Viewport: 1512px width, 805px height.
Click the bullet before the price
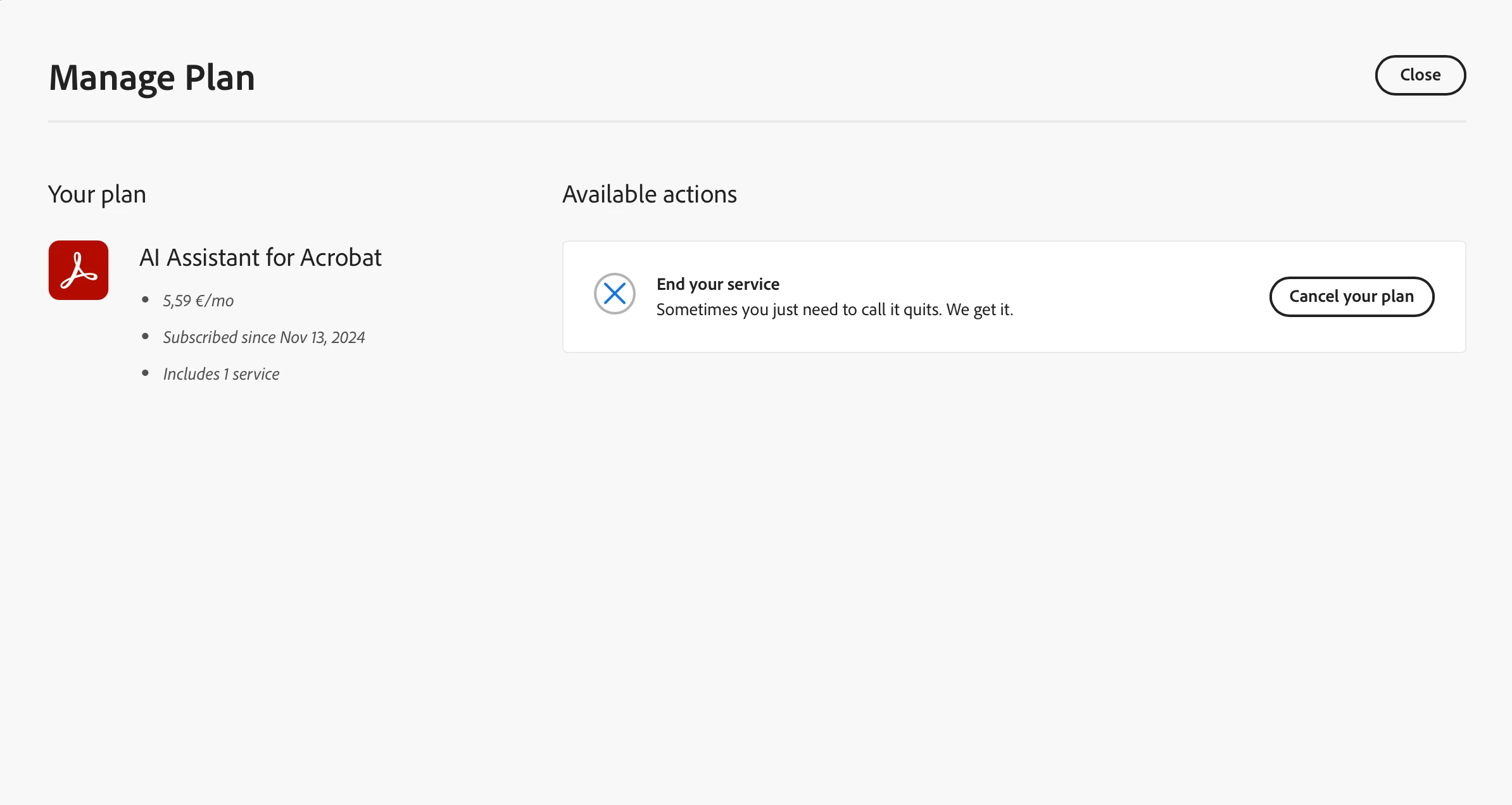click(146, 299)
